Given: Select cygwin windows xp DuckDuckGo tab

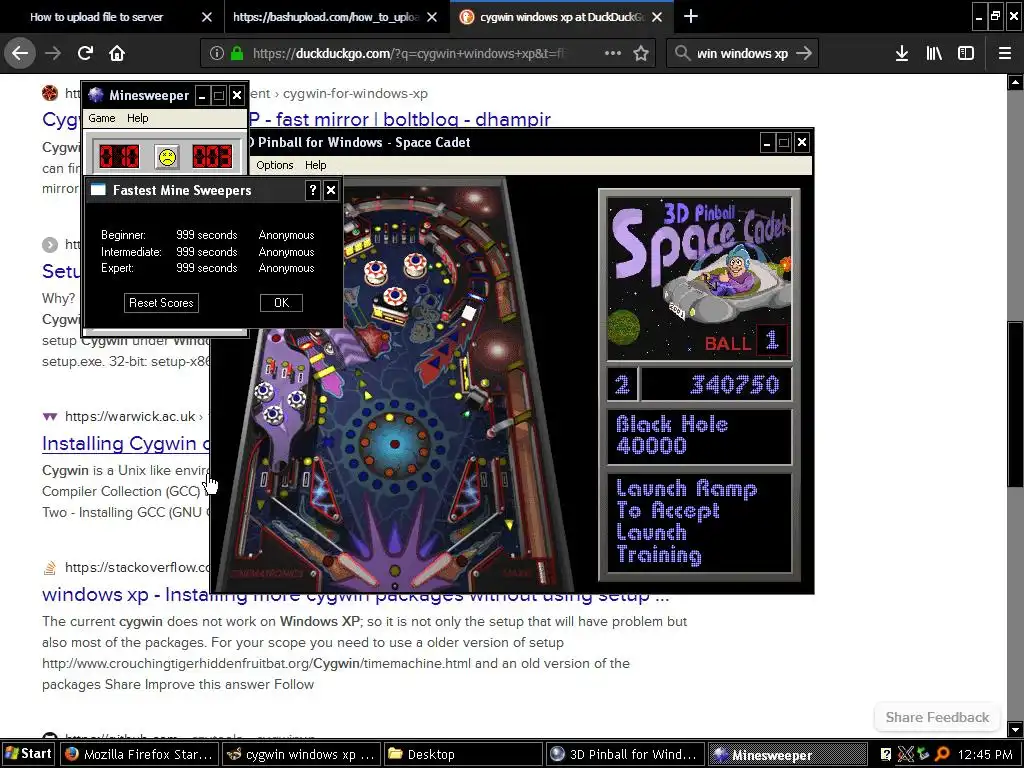Looking at the screenshot, I should coord(562,17).
